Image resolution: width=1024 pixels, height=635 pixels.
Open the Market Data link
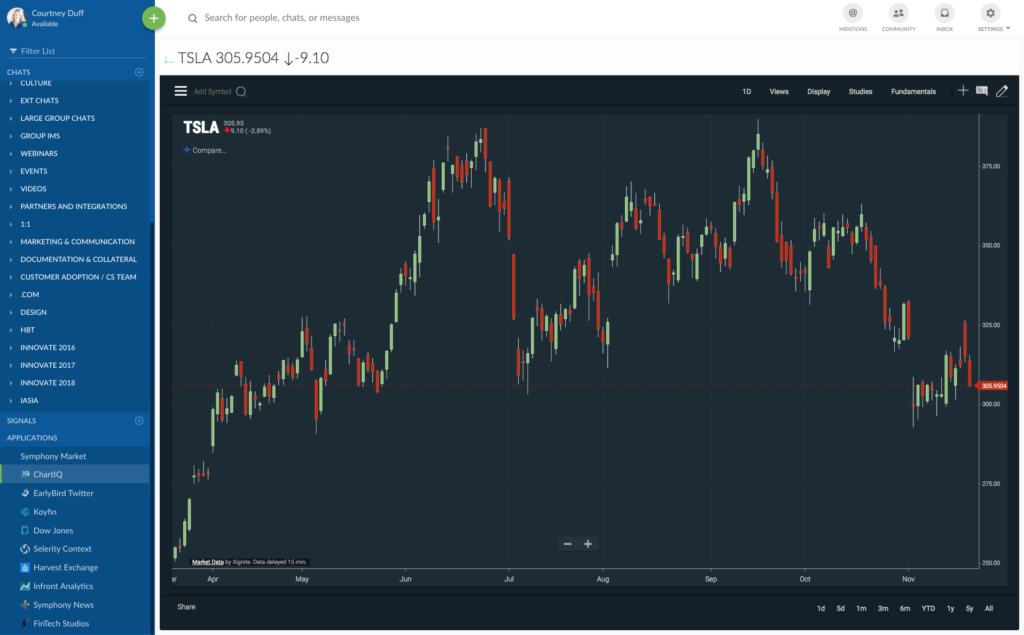[208, 562]
